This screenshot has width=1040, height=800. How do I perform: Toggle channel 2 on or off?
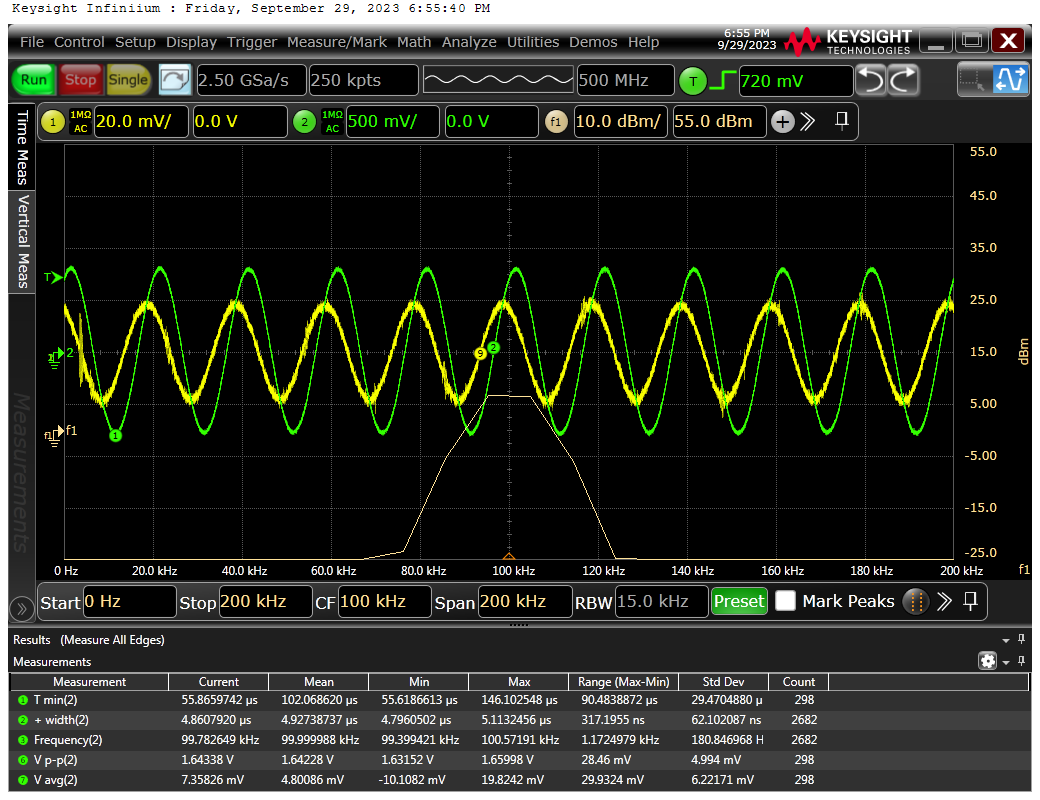pyautogui.click(x=305, y=122)
